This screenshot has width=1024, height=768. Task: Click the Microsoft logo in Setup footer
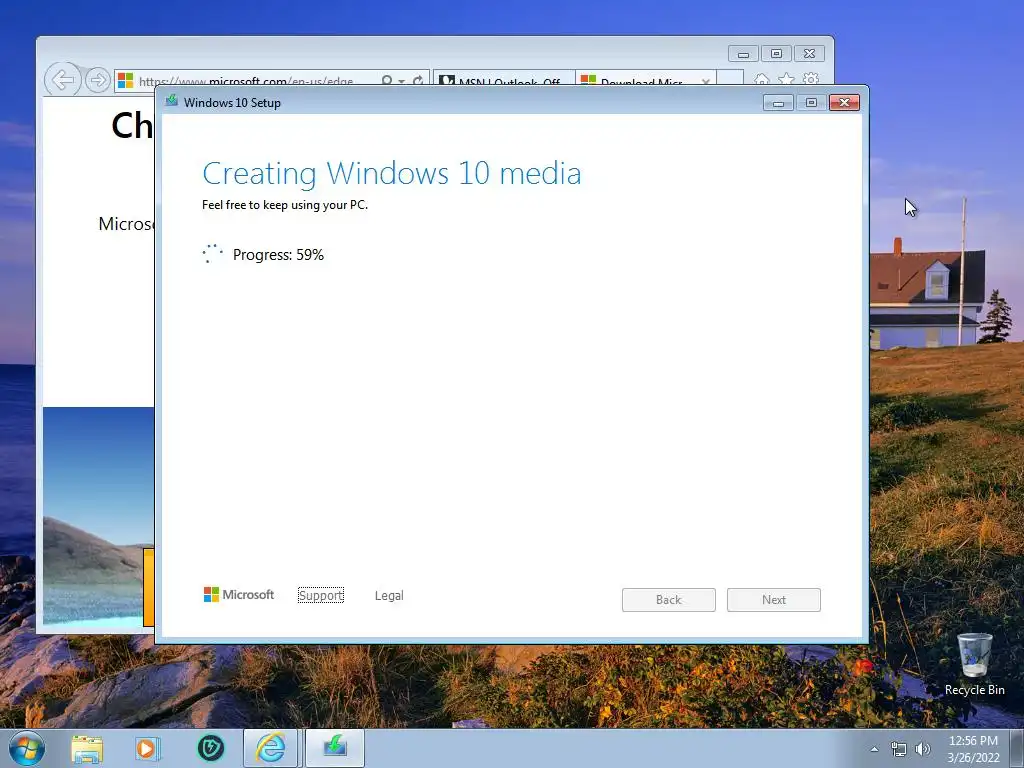click(x=239, y=594)
